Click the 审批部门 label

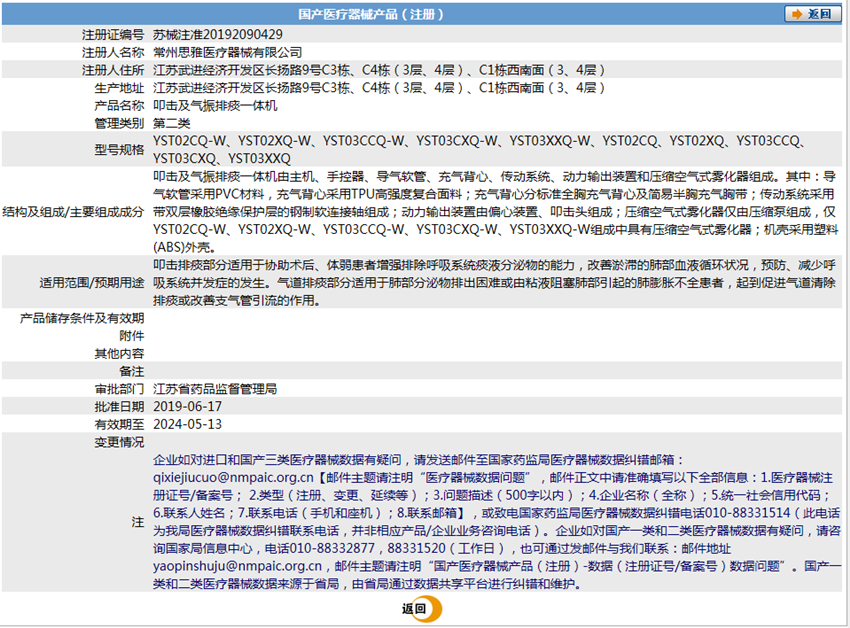(x=119, y=389)
